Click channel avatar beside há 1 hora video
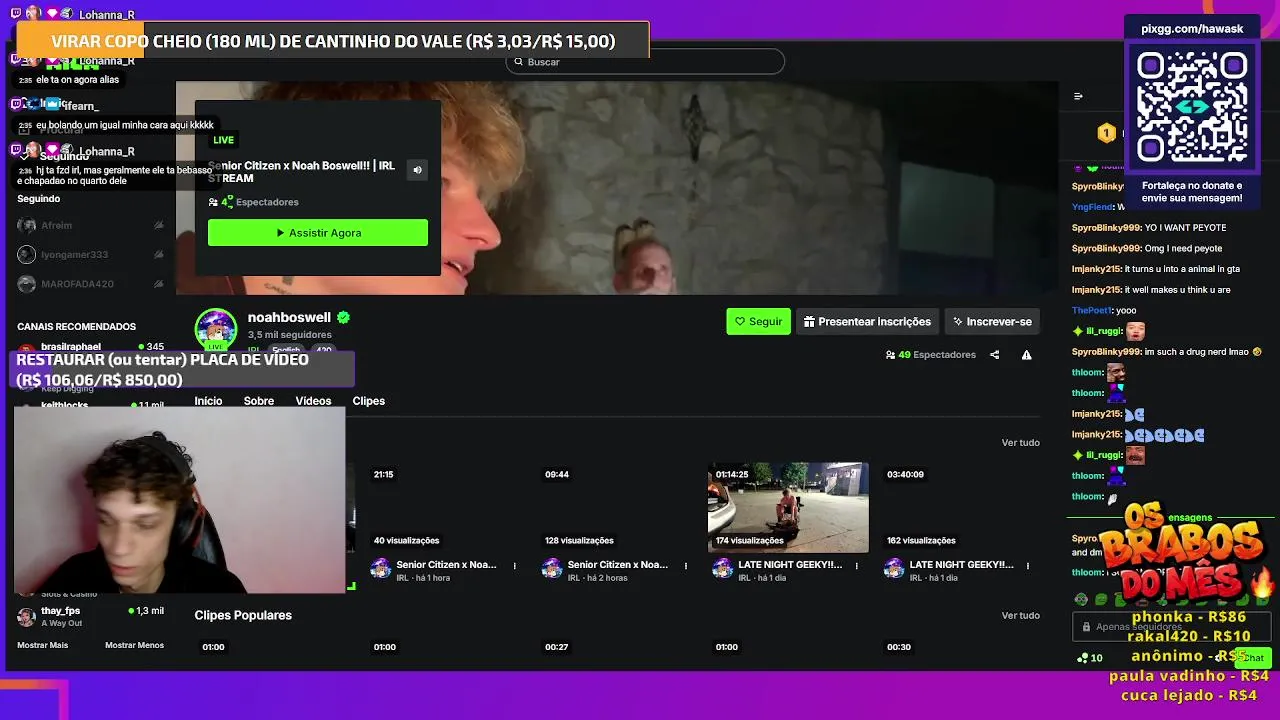1280x720 pixels. click(x=380, y=569)
